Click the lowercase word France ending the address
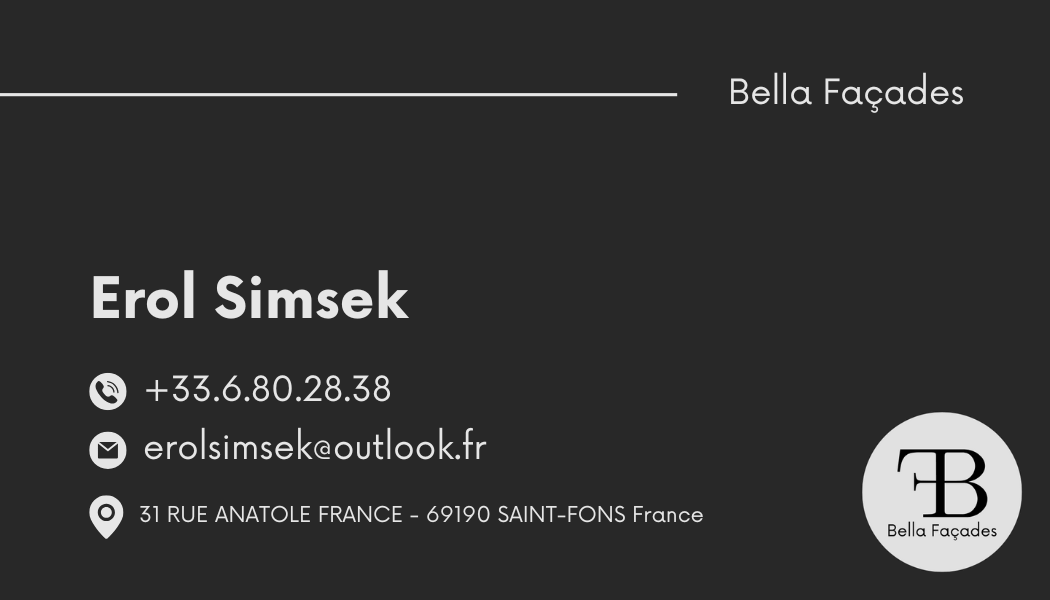1050x600 pixels. [x=668, y=515]
